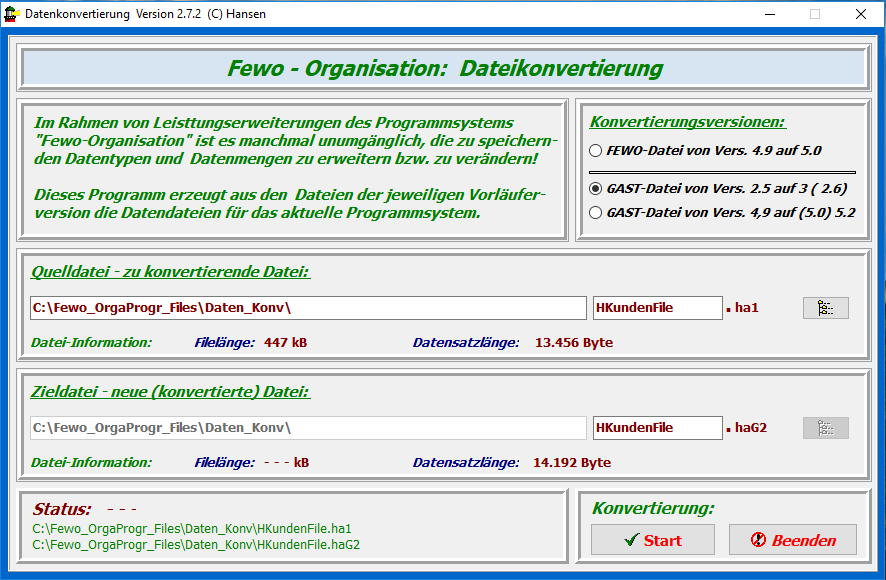
Task: Click the Fewo - Organisation header banner
Action: tap(444, 69)
